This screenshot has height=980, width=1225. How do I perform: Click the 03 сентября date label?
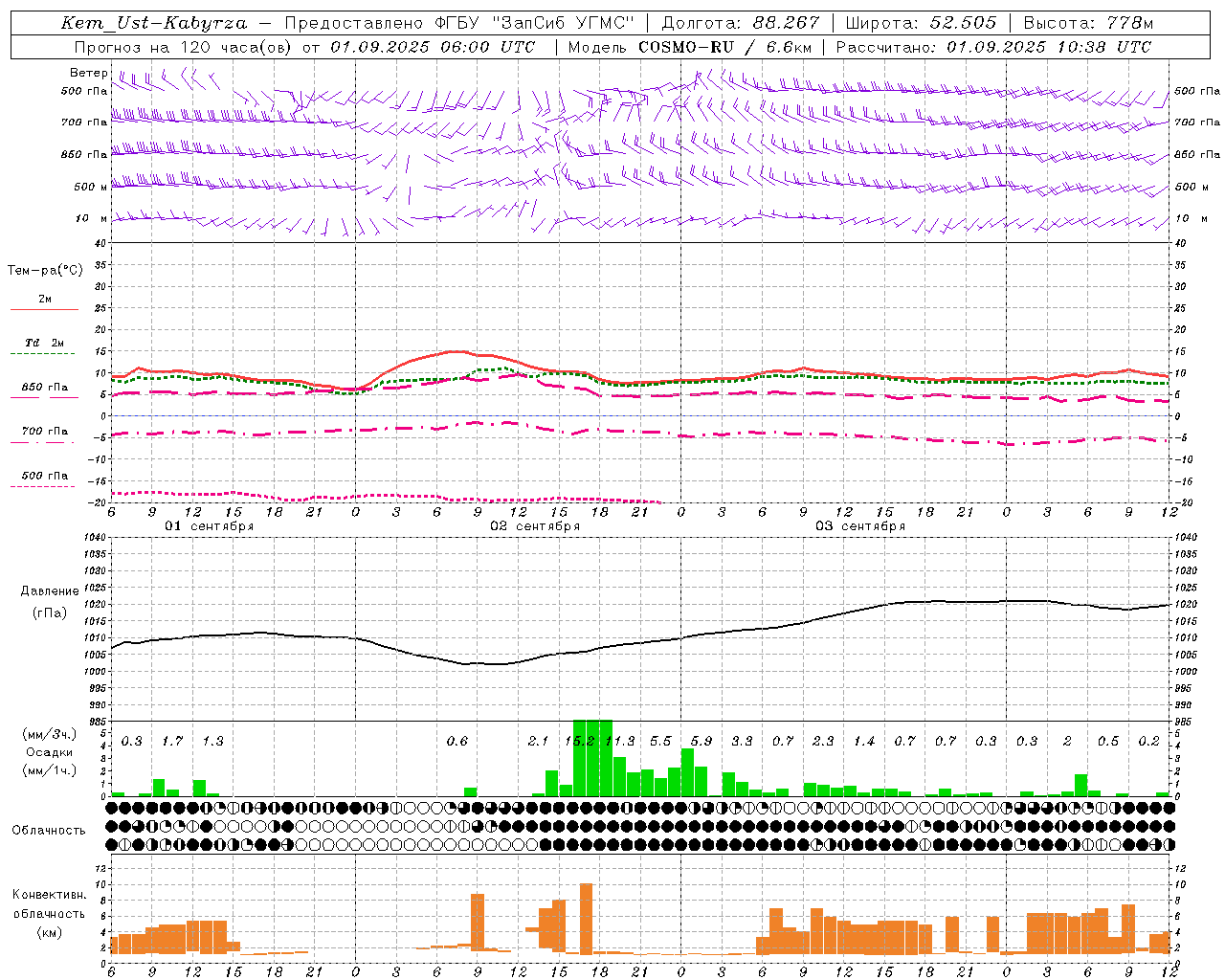click(860, 526)
